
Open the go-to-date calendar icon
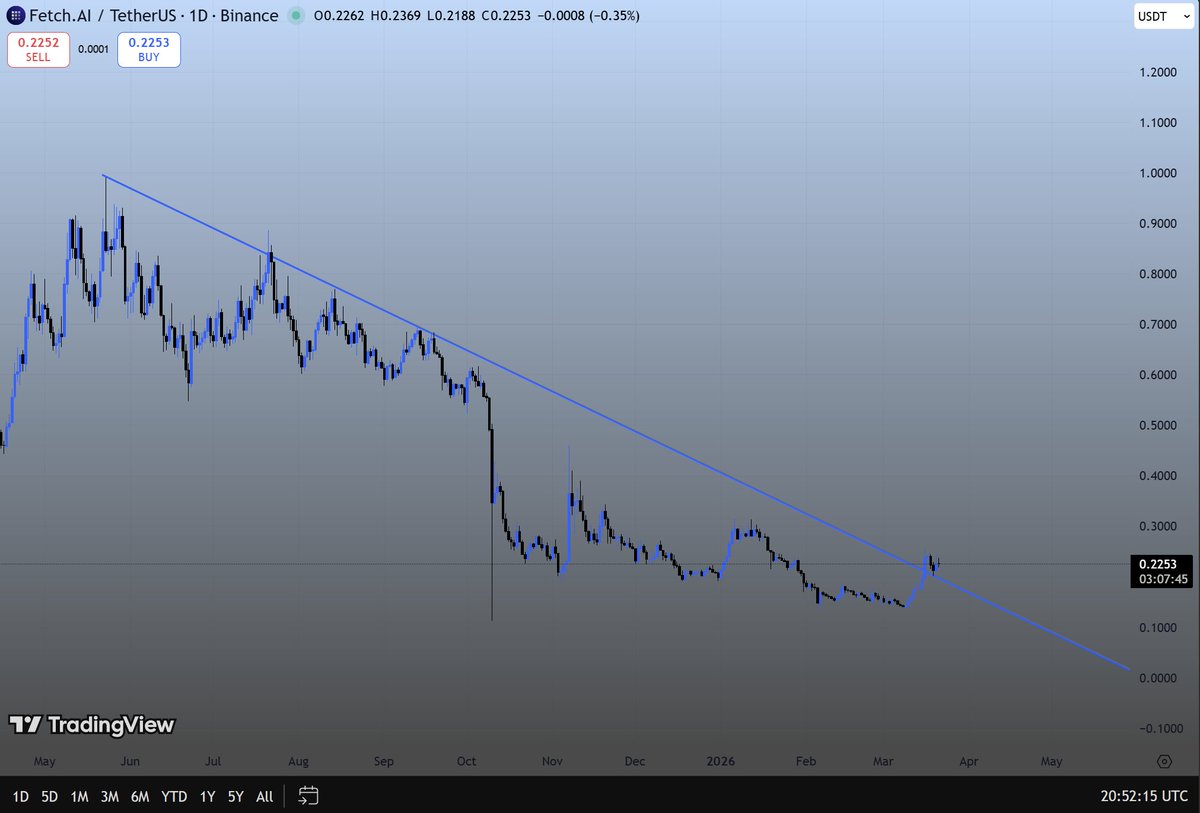(x=309, y=796)
